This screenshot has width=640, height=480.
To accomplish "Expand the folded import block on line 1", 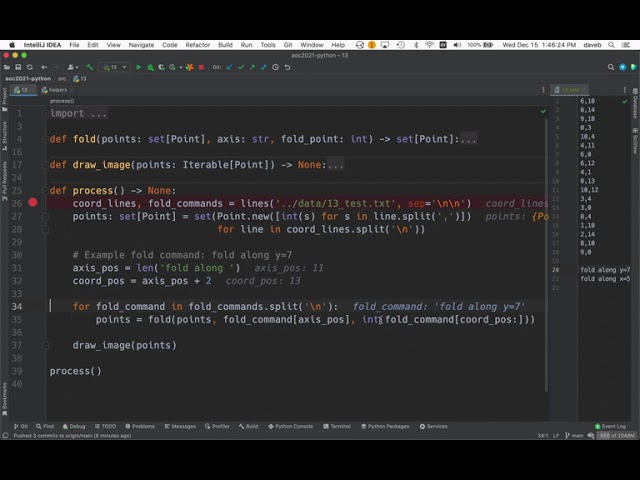I will pos(46,113).
